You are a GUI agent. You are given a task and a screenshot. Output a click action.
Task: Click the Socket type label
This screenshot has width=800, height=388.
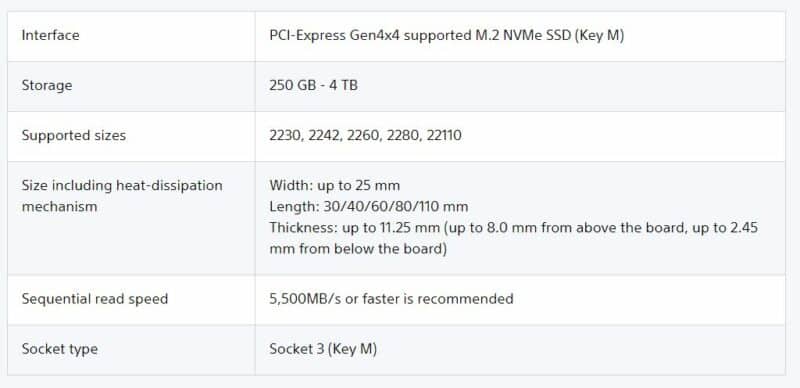click(x=60, y=350)
